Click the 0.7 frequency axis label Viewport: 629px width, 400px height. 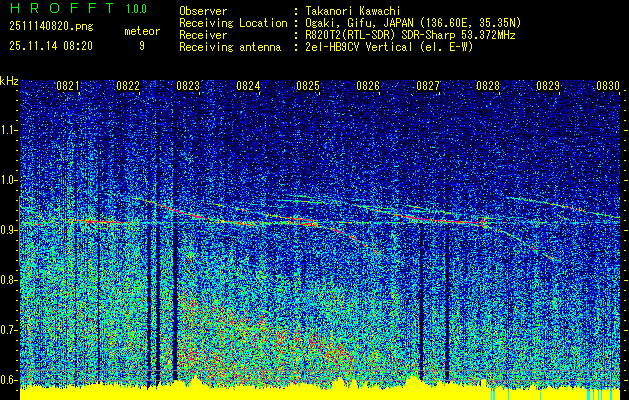pos(9,330)
